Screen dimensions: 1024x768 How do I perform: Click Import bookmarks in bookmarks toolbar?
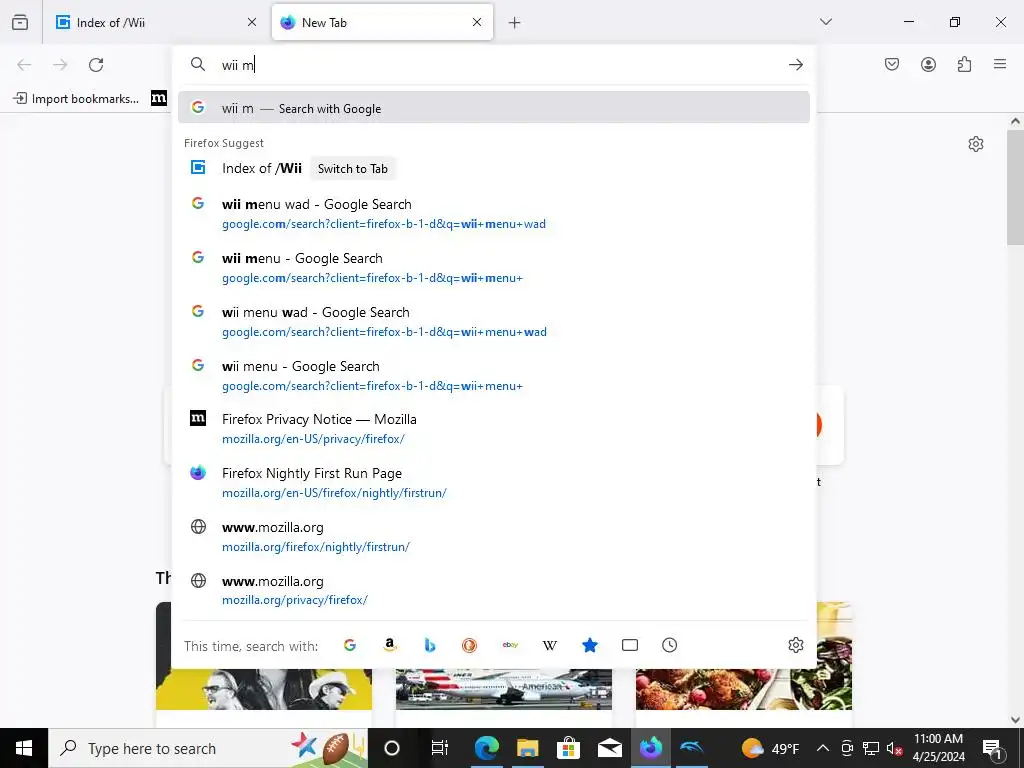(x=76, y=99)
